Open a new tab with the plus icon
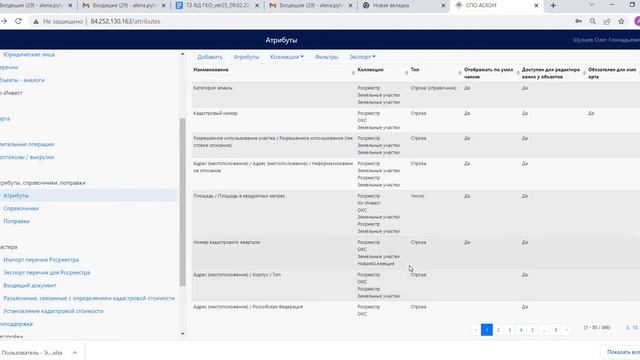 [x=553, y=6]
